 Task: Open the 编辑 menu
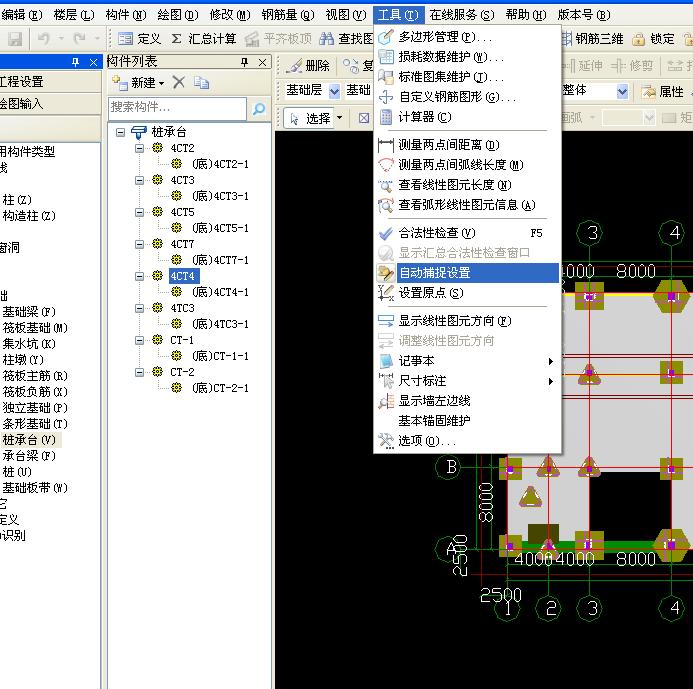[21, 15]
